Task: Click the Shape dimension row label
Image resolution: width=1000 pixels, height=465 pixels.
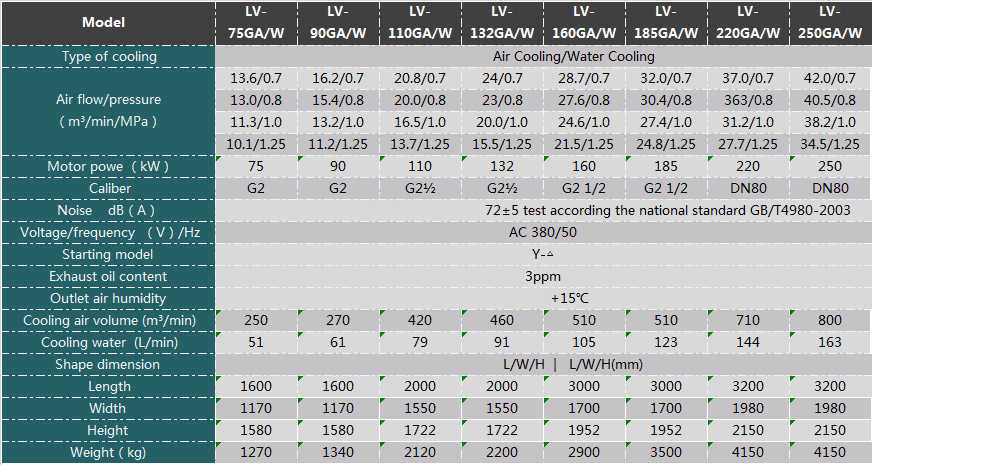Action: pos(108,364)
